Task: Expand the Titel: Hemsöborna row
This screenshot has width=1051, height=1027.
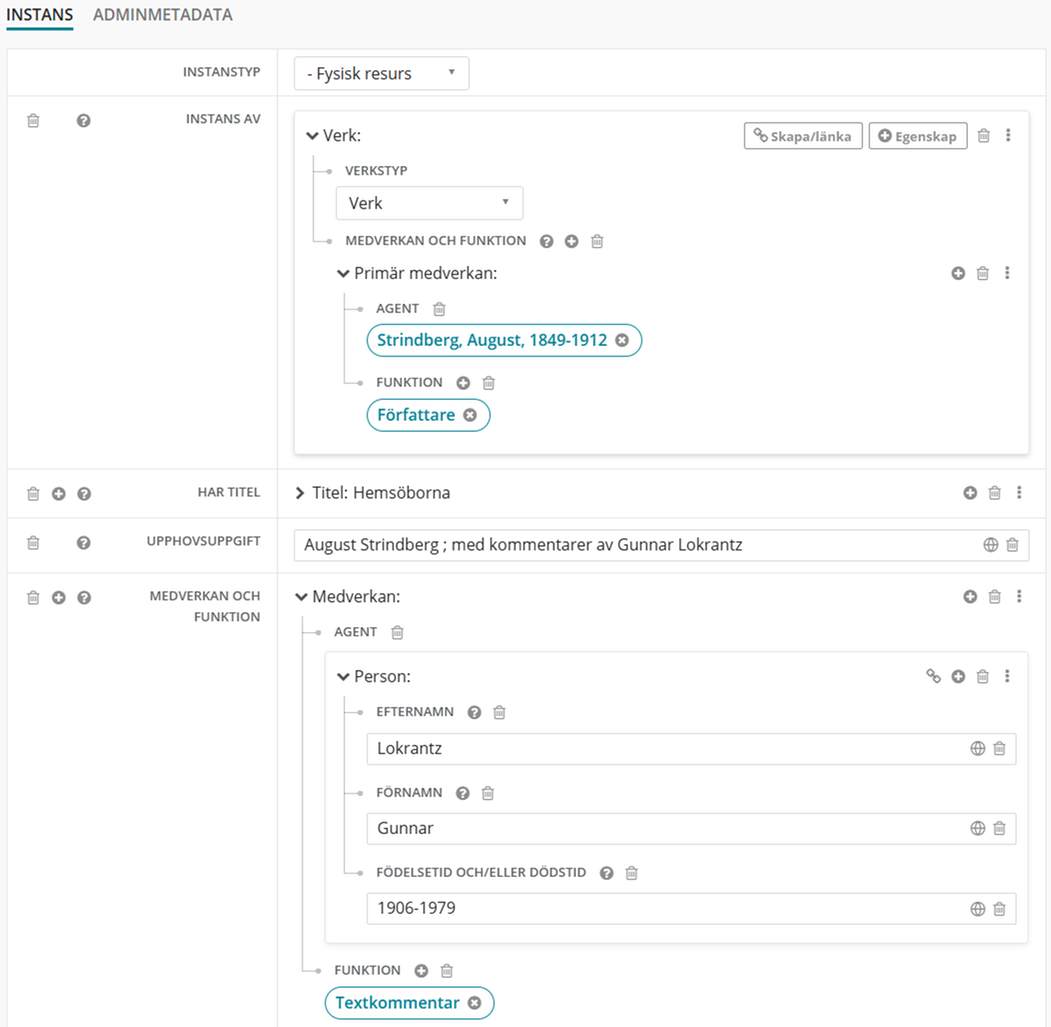Action: [300, 493]
